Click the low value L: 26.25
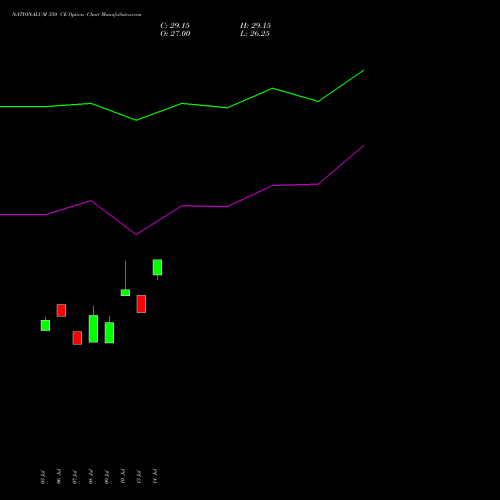 click(x=255, y=34)
